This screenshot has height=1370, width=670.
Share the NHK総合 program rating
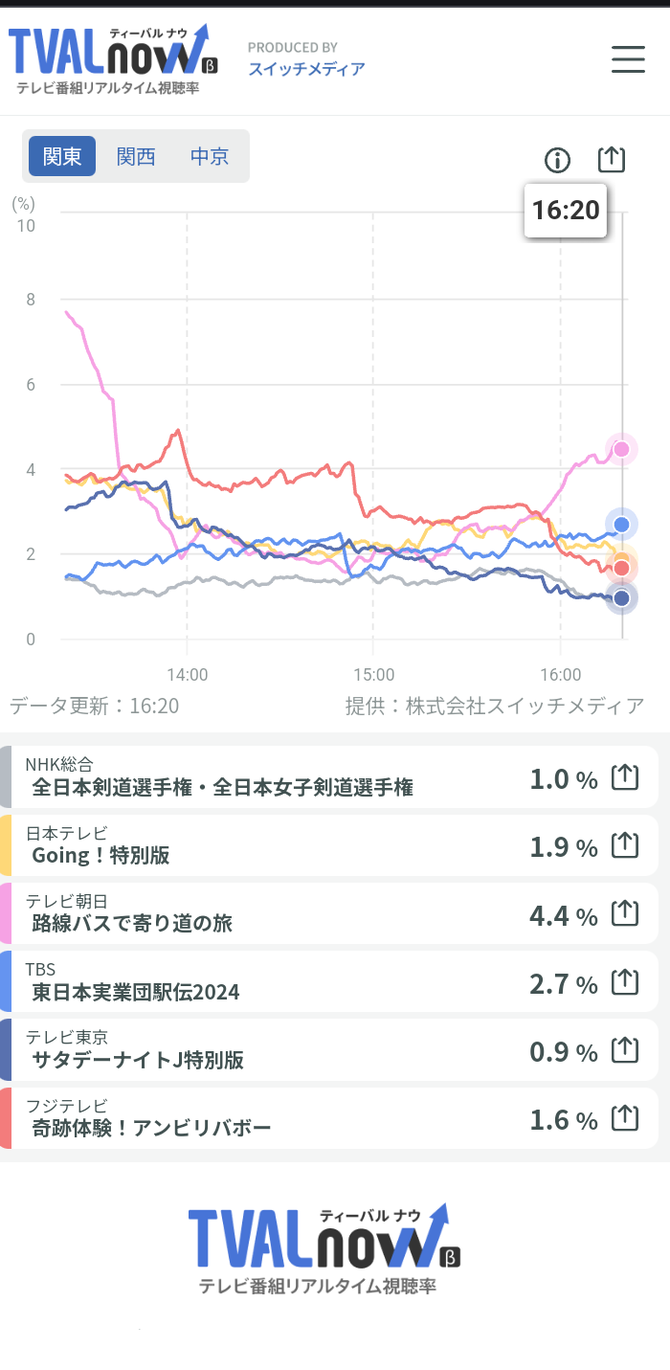(x=625, y=777)
